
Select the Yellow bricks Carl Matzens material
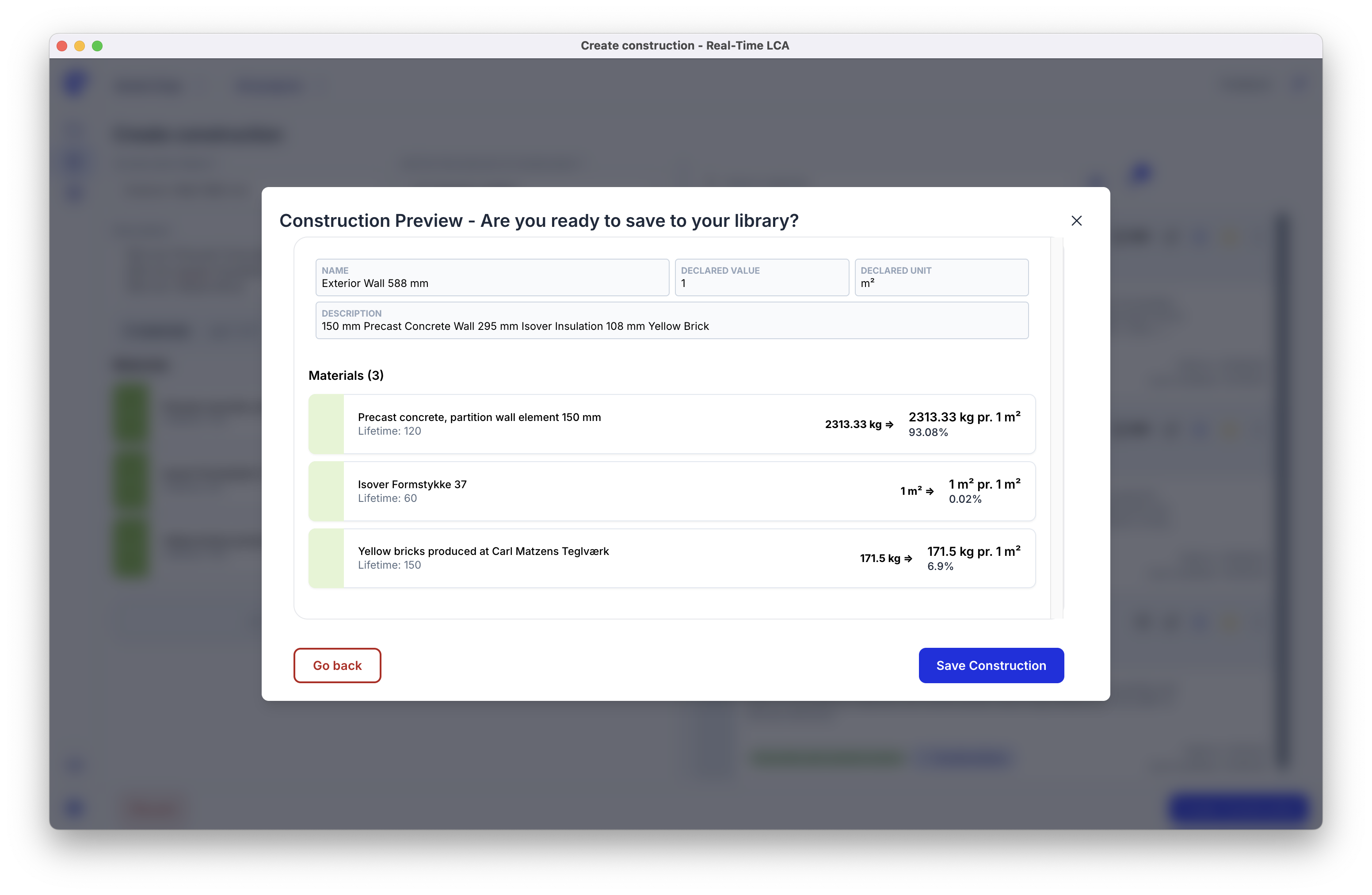point(671,558)
